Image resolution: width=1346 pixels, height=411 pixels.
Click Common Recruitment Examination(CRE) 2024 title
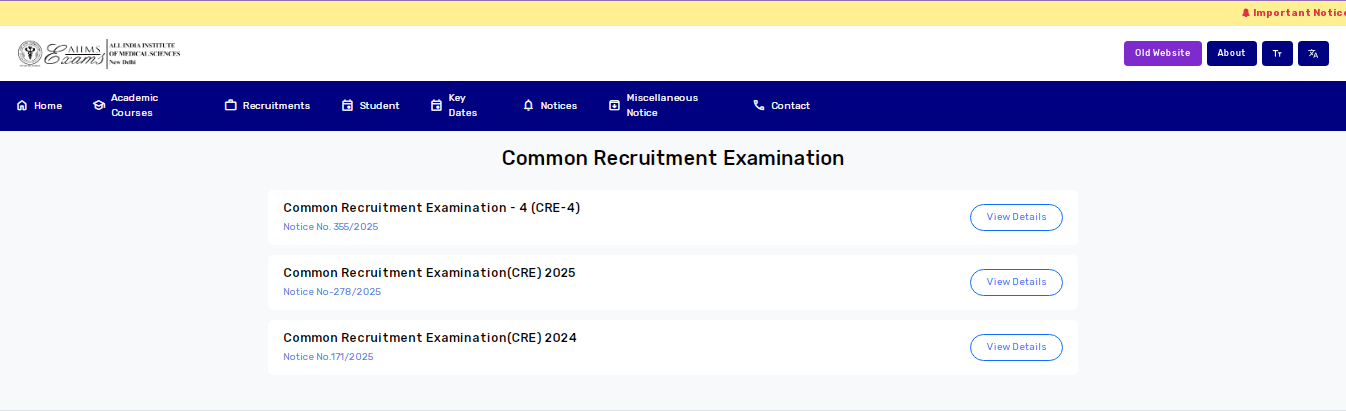click(430, 338)
